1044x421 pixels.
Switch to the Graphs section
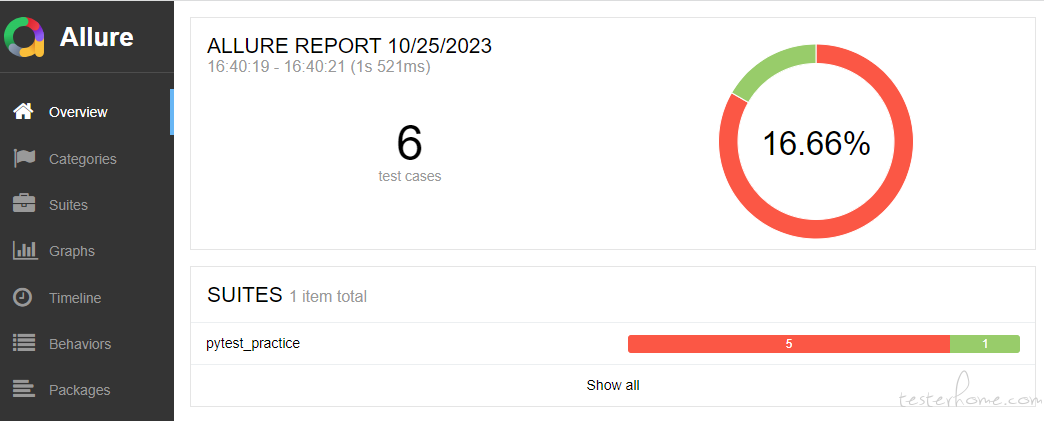point(72,251)
